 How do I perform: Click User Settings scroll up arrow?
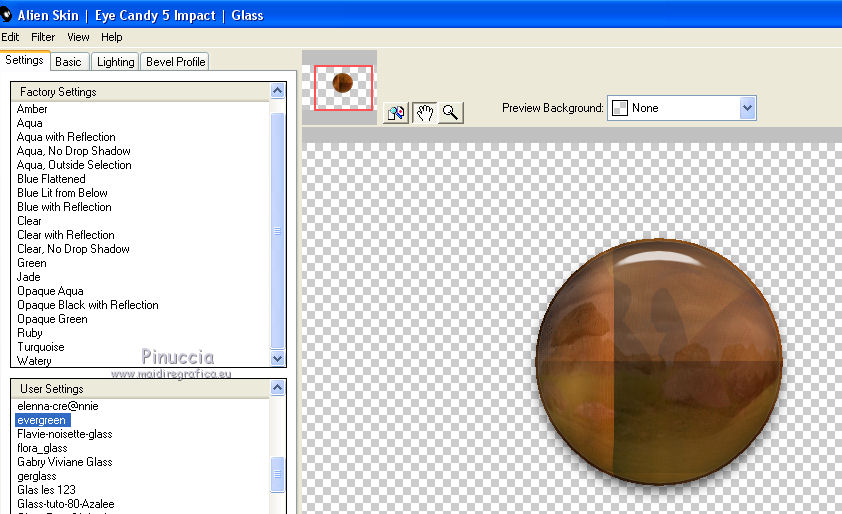[278, 387]
